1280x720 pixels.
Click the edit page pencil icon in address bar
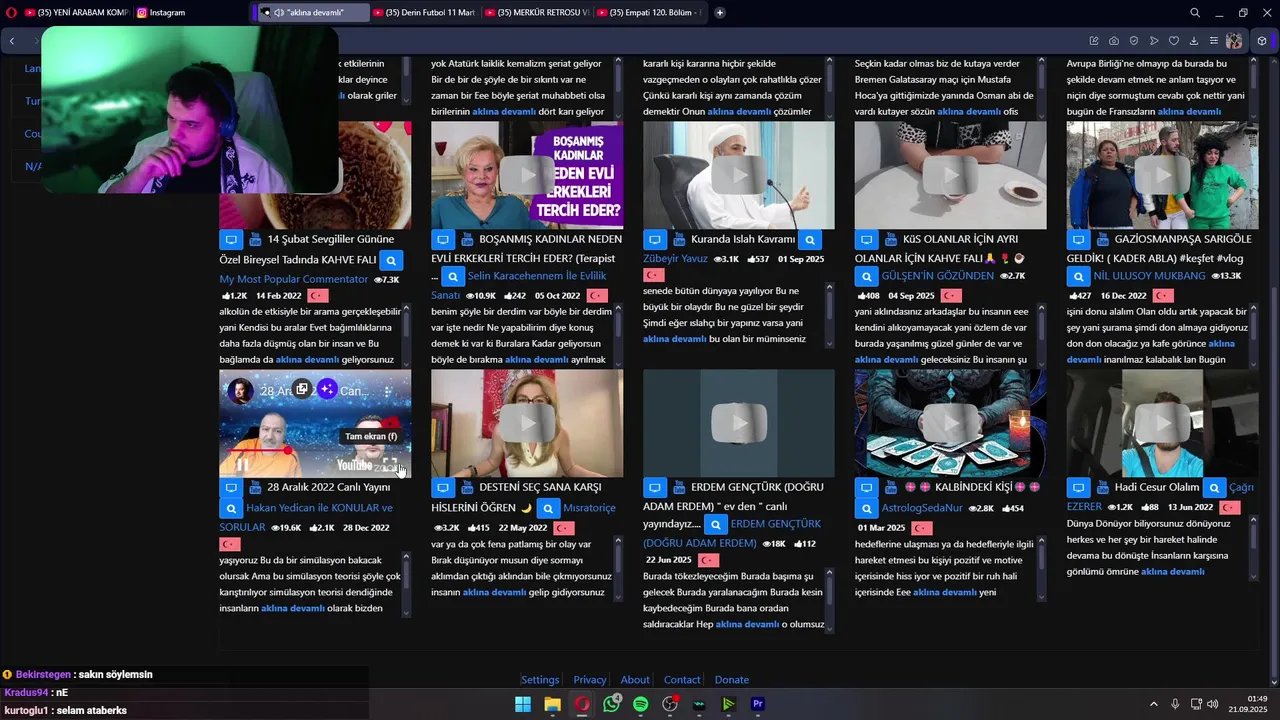coord(1094,41)
